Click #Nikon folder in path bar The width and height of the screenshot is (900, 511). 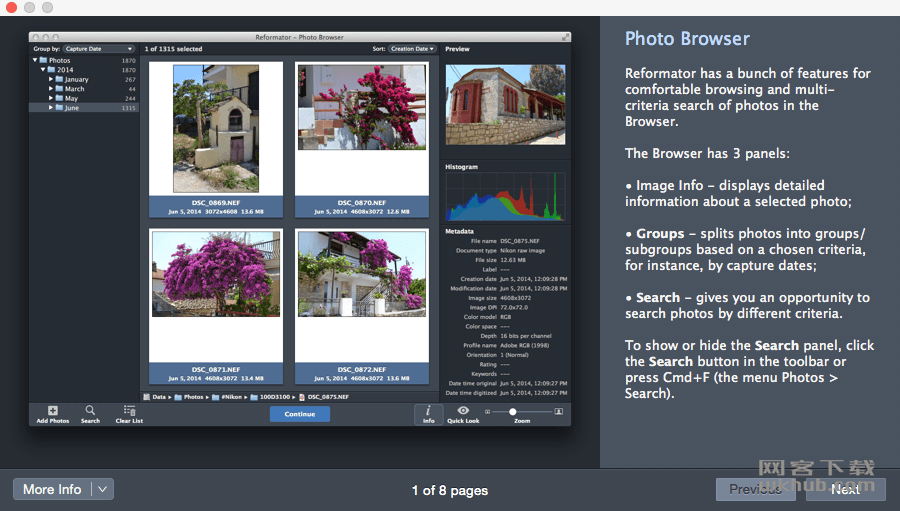tap(227, 397)
